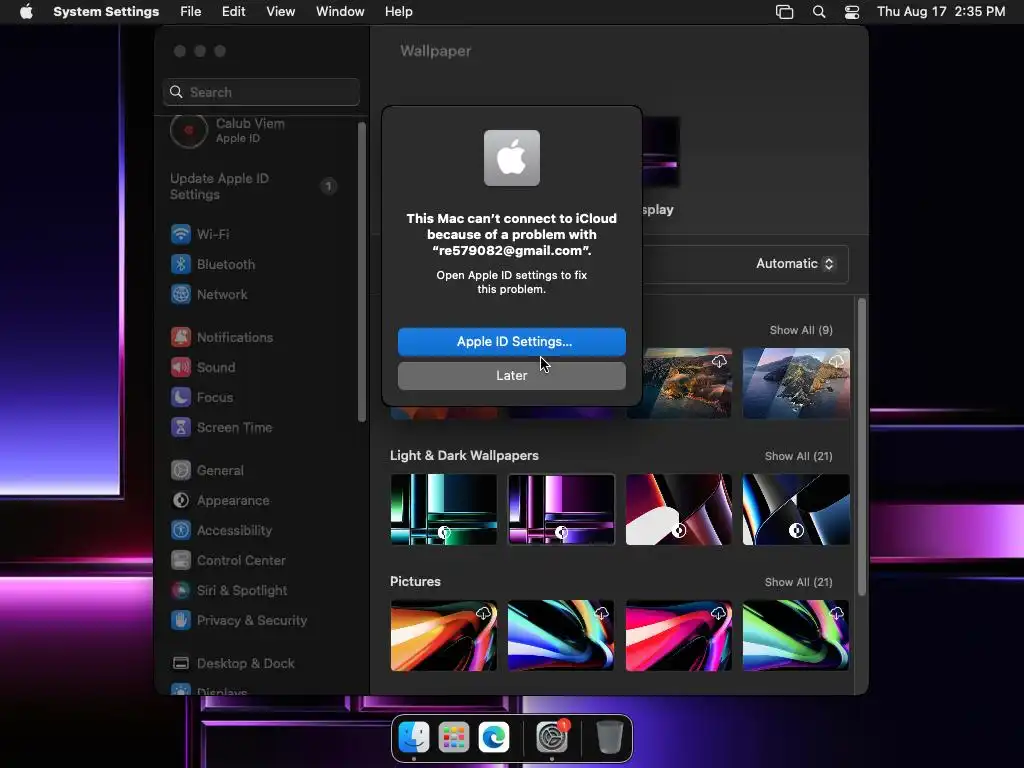Open Microsoft Edge from the Dock

point(494,737)
